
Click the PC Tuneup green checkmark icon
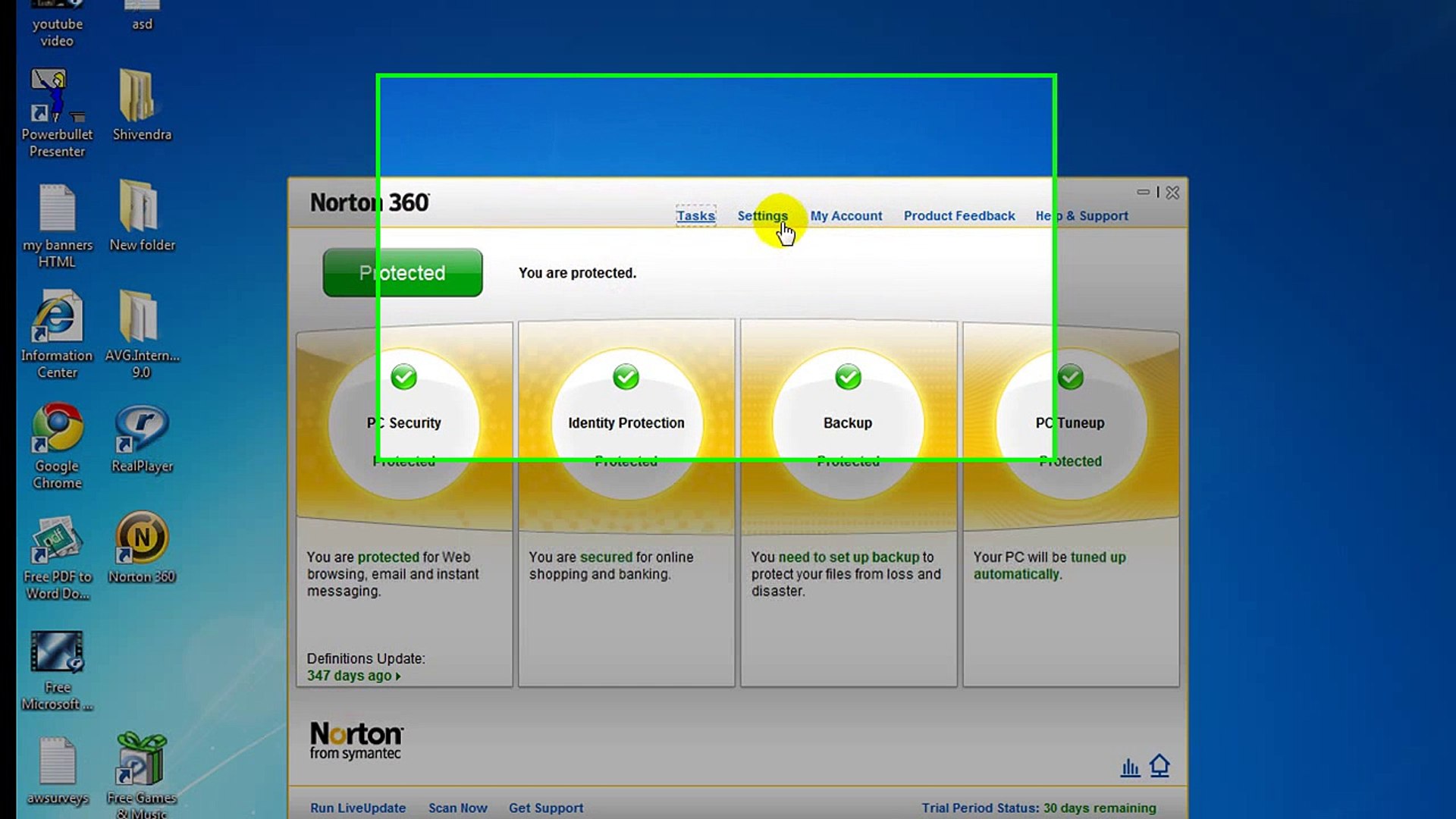[x=1070, y=377]
